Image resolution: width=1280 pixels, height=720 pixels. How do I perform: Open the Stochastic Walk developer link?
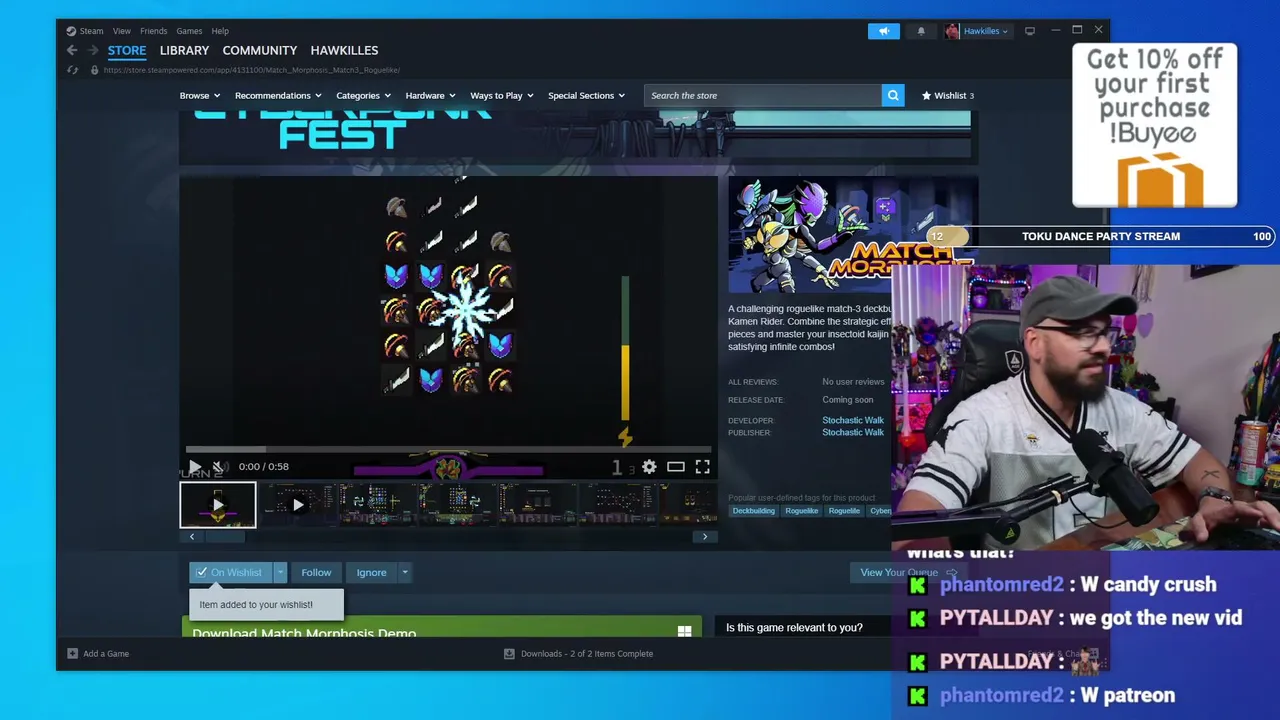coord(853,421)
